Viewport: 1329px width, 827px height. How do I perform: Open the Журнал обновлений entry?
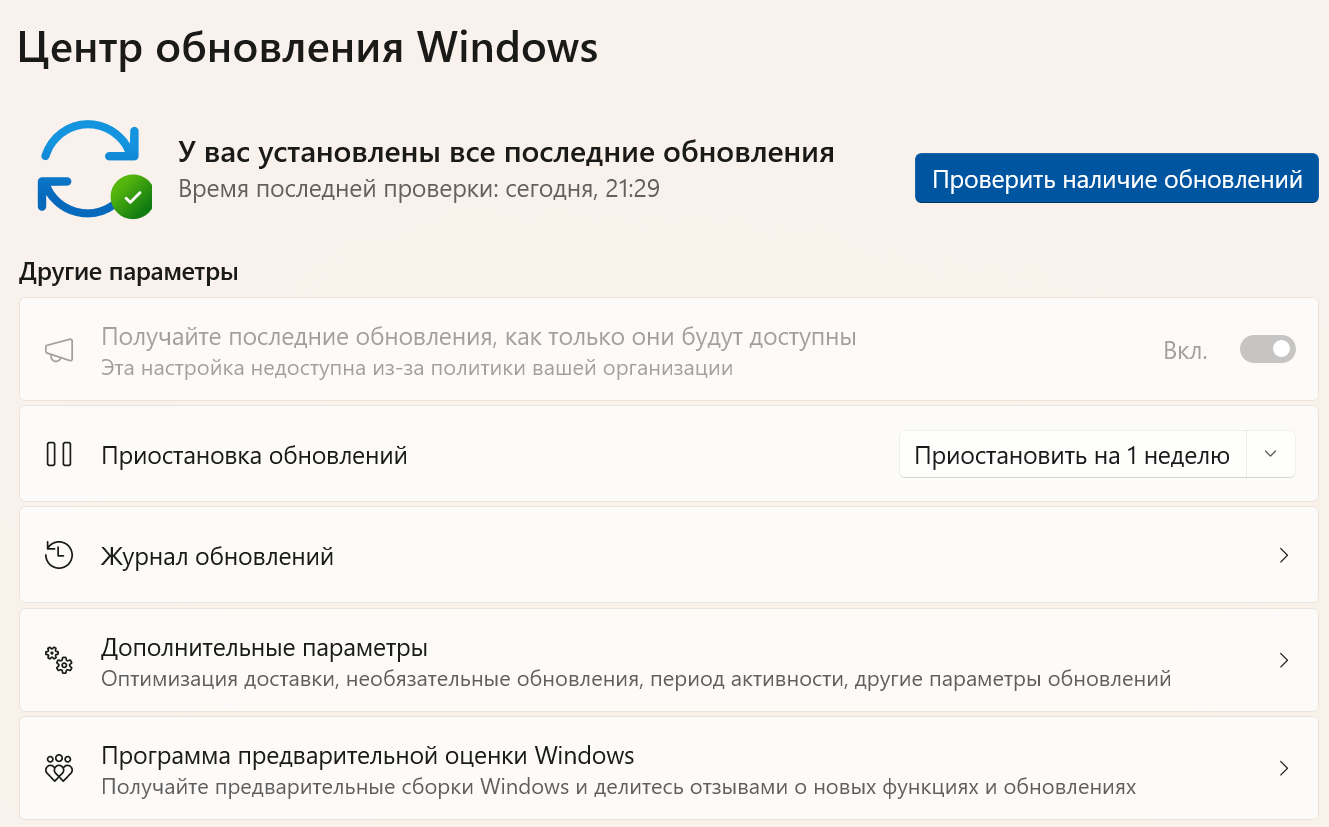coord(217,556)
